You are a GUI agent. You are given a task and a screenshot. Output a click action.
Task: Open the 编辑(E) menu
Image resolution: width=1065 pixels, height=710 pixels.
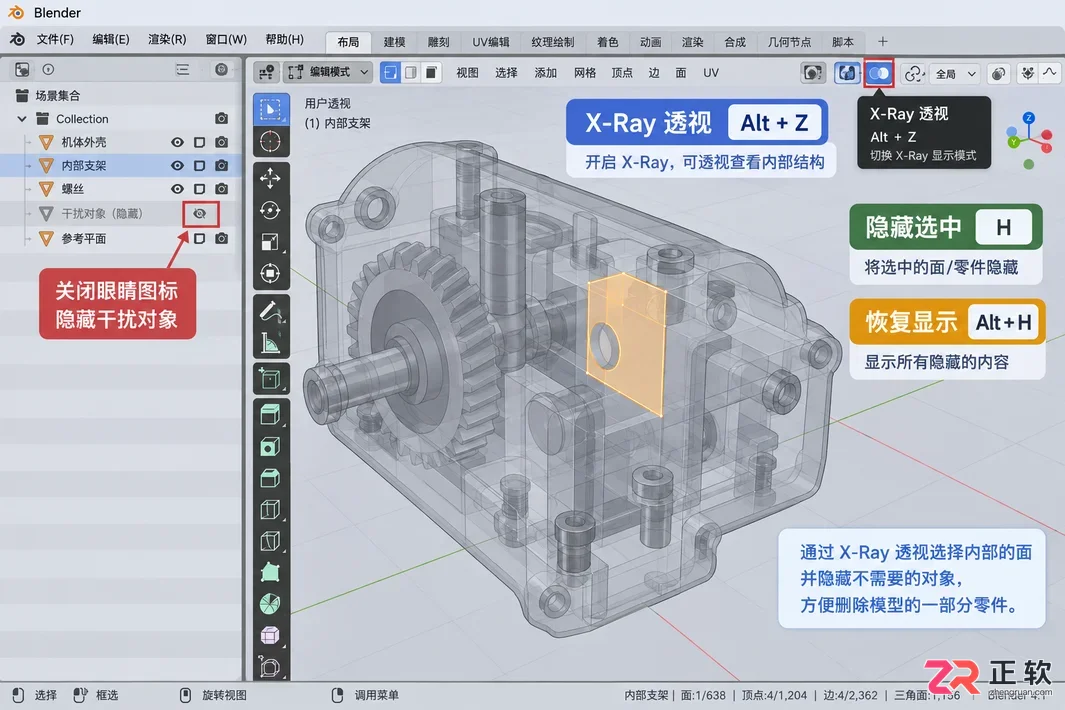tap(111, 39)
